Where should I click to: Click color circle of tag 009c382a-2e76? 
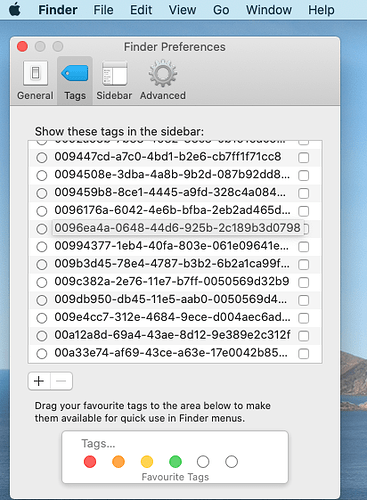(x=42, y=282)
